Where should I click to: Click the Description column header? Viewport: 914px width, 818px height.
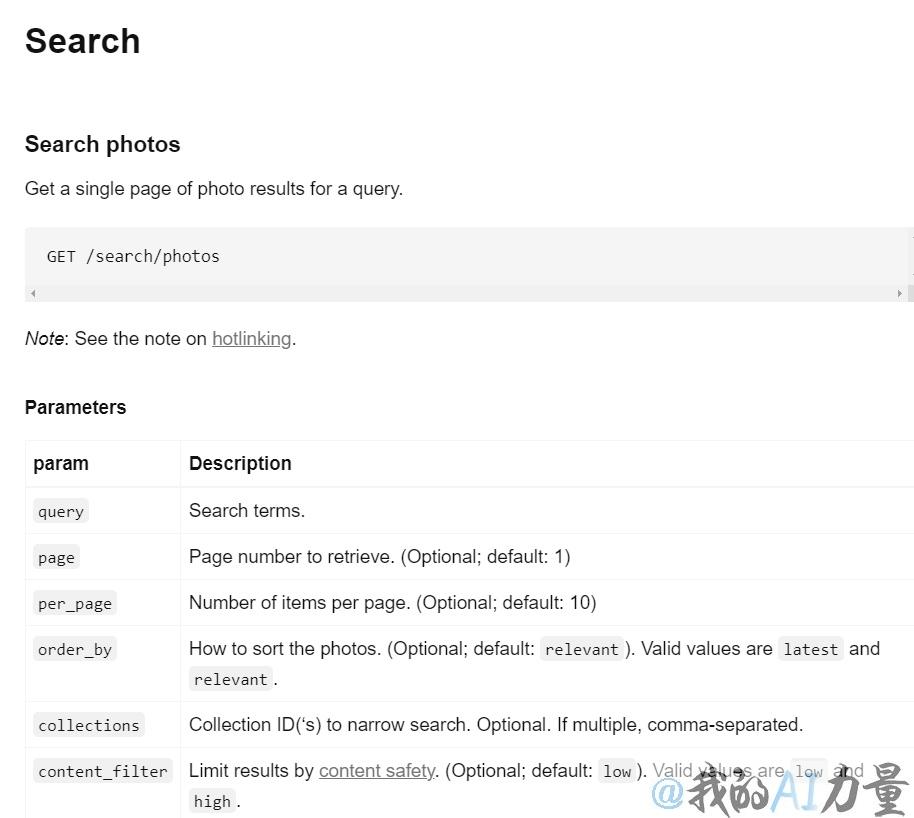pos(240,464)
